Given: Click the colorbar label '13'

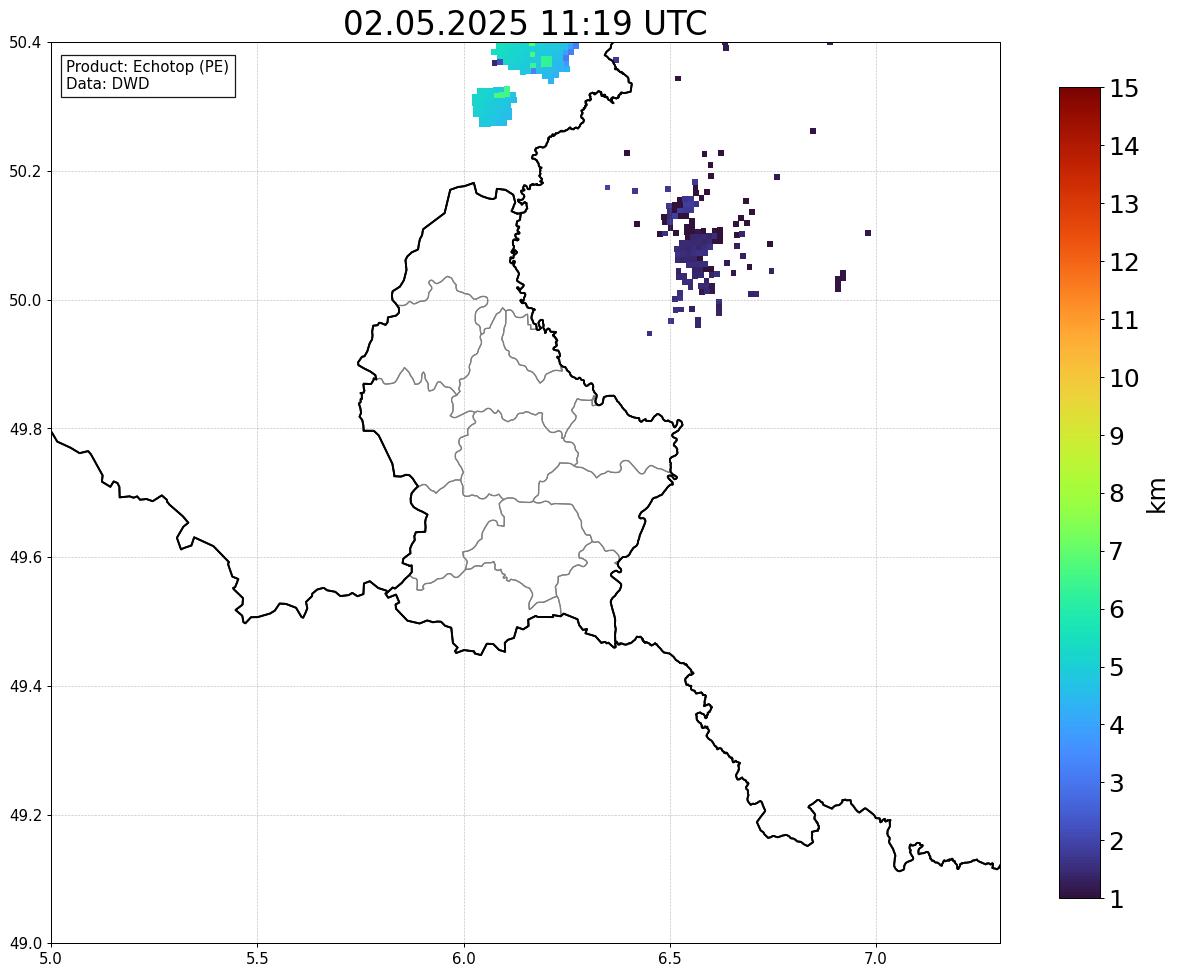Looking at the screenshot, I should [x=1124, y=204].
